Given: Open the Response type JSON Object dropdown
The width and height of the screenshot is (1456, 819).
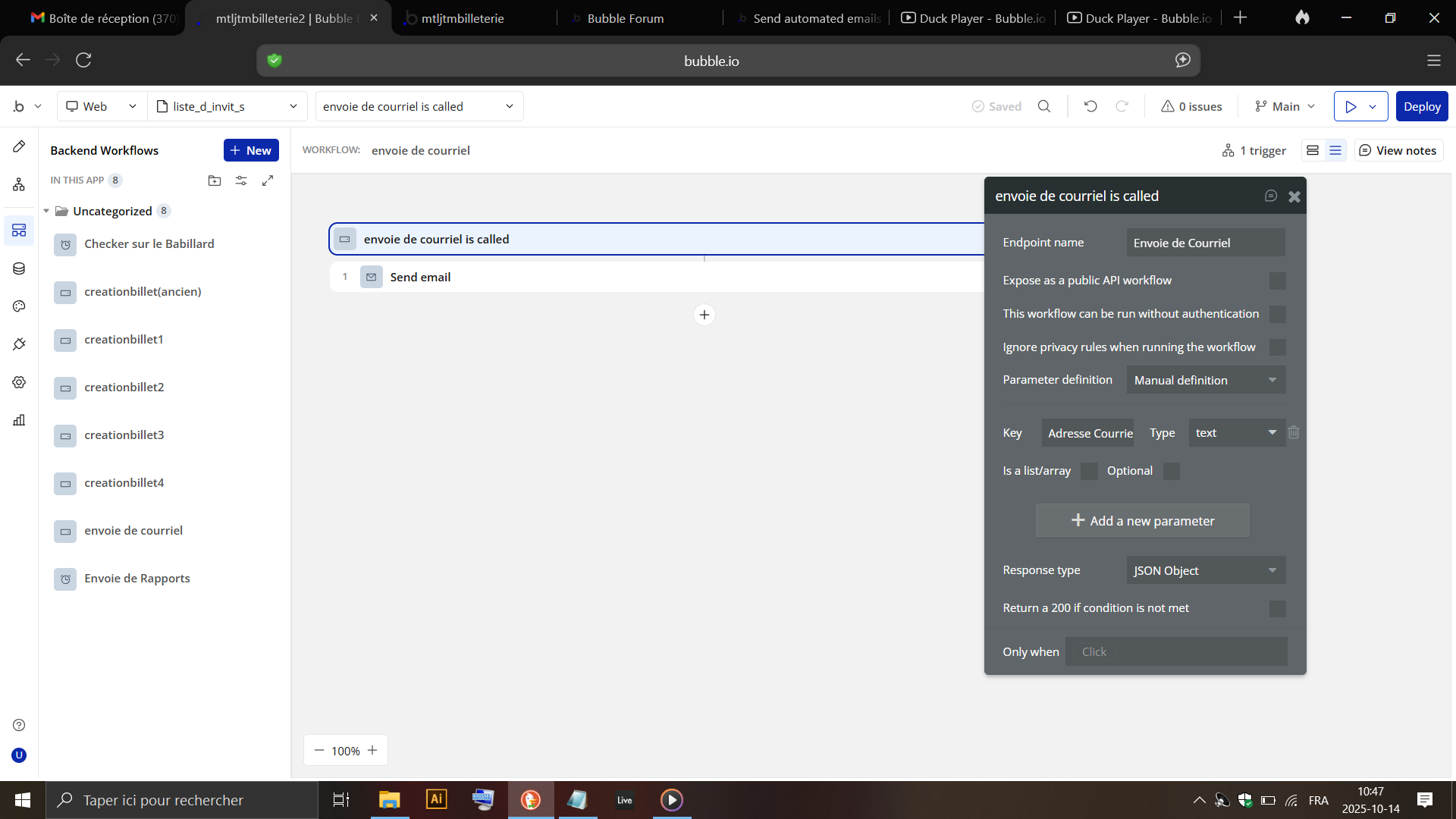Looking at the screenshot, I should [1206, 570].
